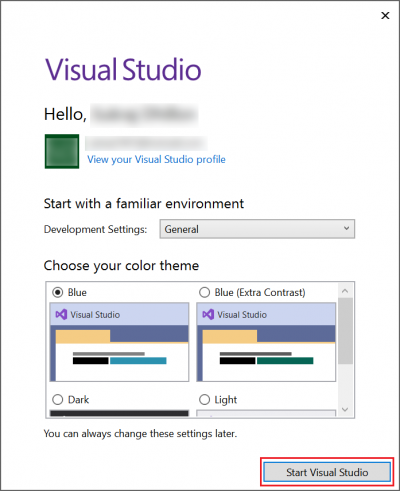Click the Blue (Extra Contrast) preview thumbnail
This screenshot has width=400, height=491.
click(x=266, y=342)
